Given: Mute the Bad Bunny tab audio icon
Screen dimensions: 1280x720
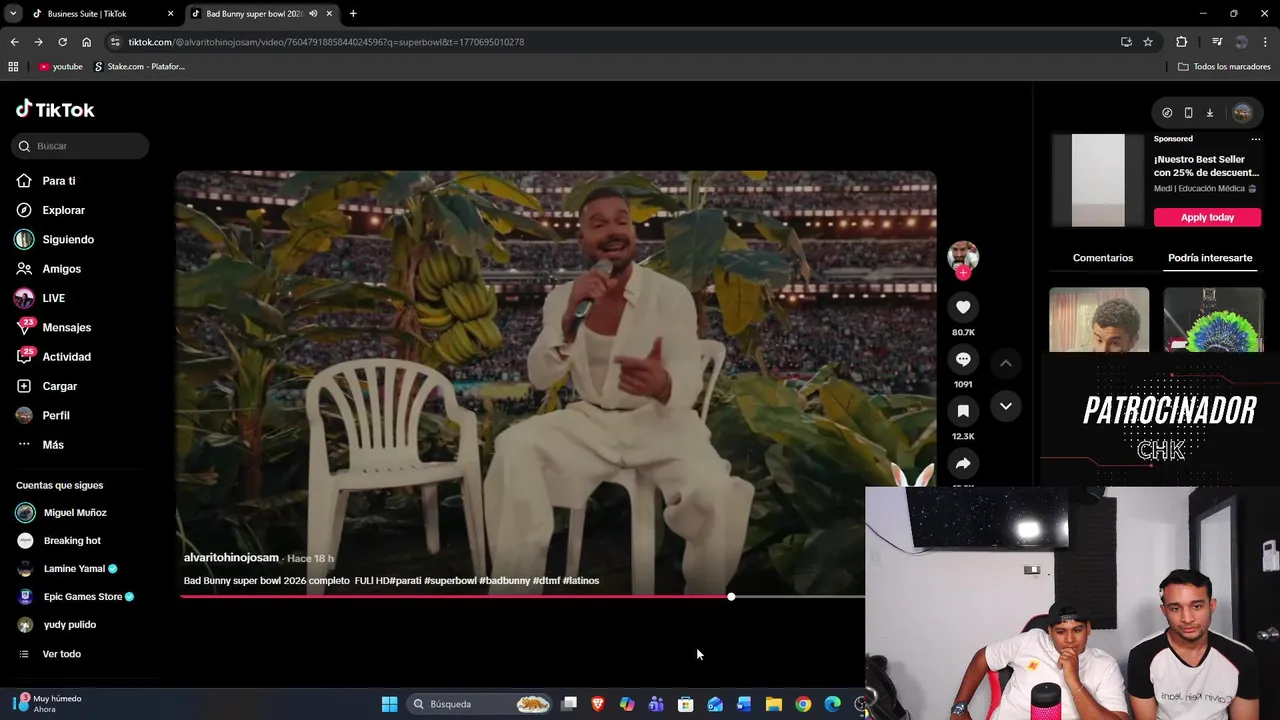Looking at the screenshot, I should pos(314,14).
